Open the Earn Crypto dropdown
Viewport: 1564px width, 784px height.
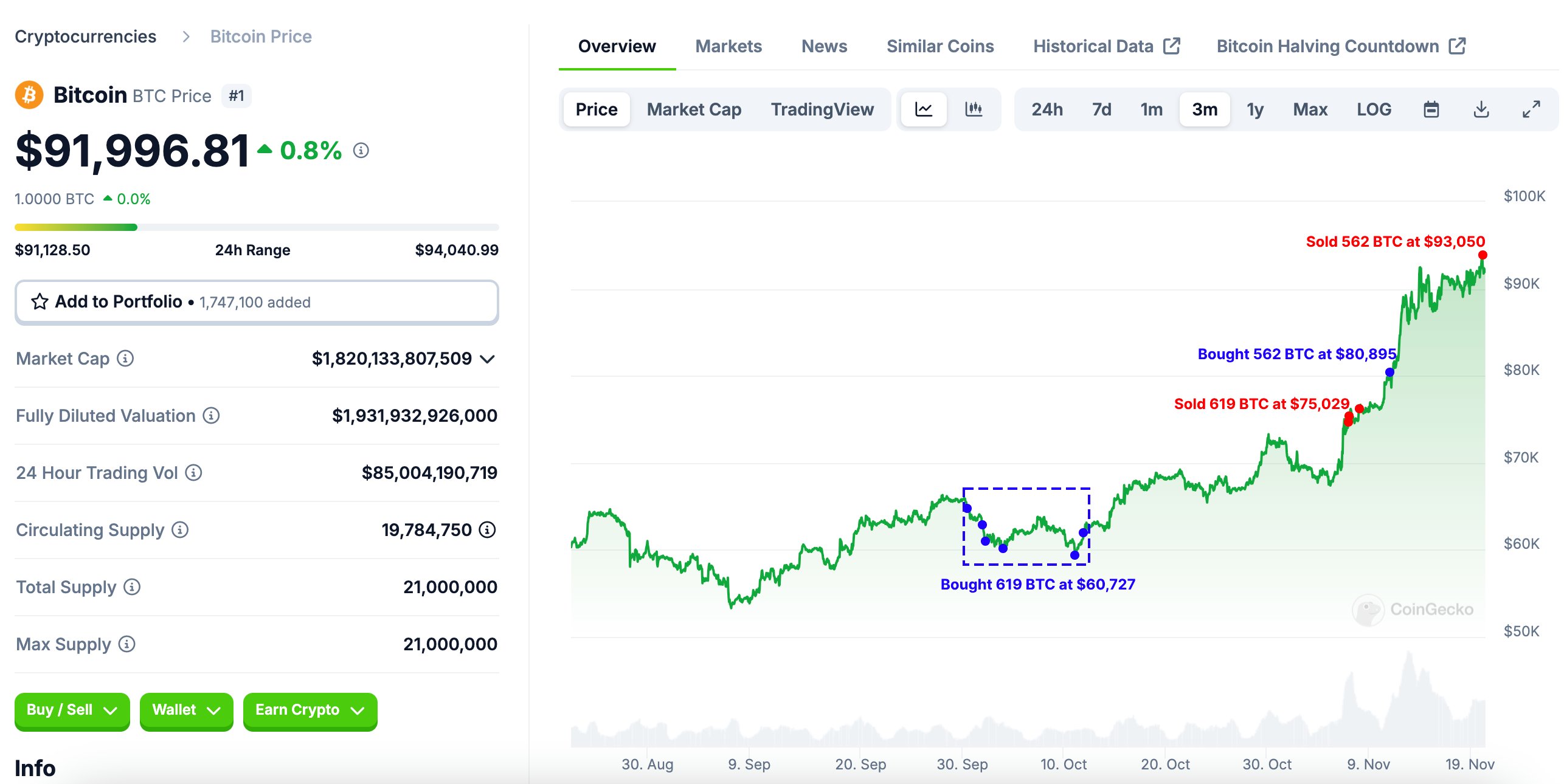[x=310, y=710]
